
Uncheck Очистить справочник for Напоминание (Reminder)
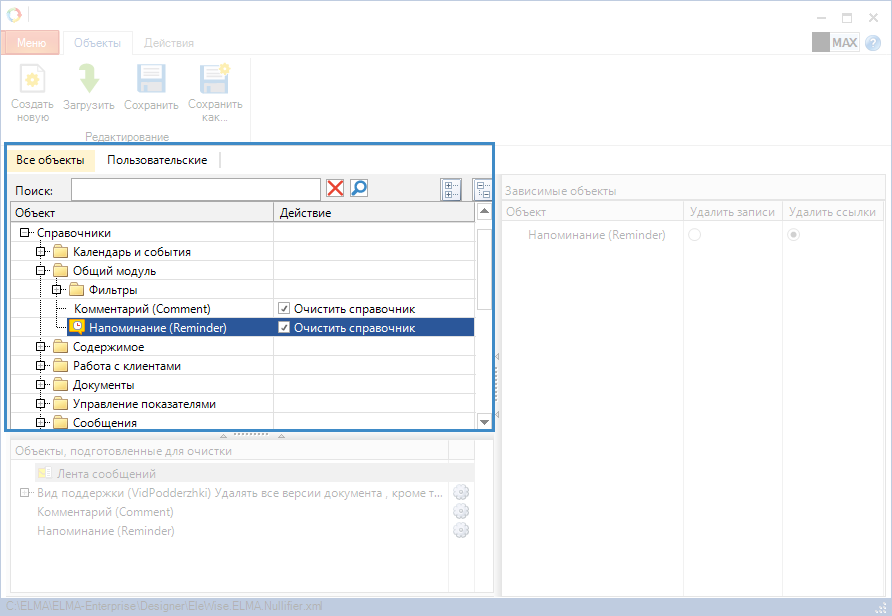click(x=285, y=328)
